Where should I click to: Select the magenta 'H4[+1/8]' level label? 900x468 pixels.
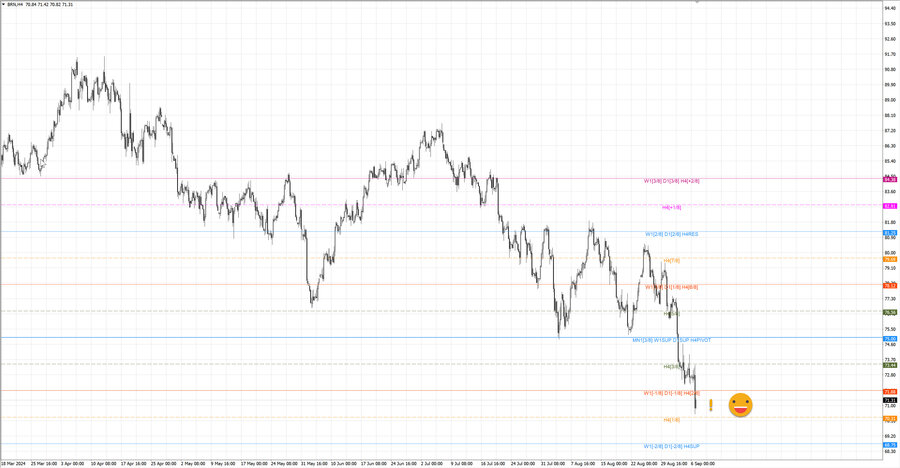[x=672, y=207]
